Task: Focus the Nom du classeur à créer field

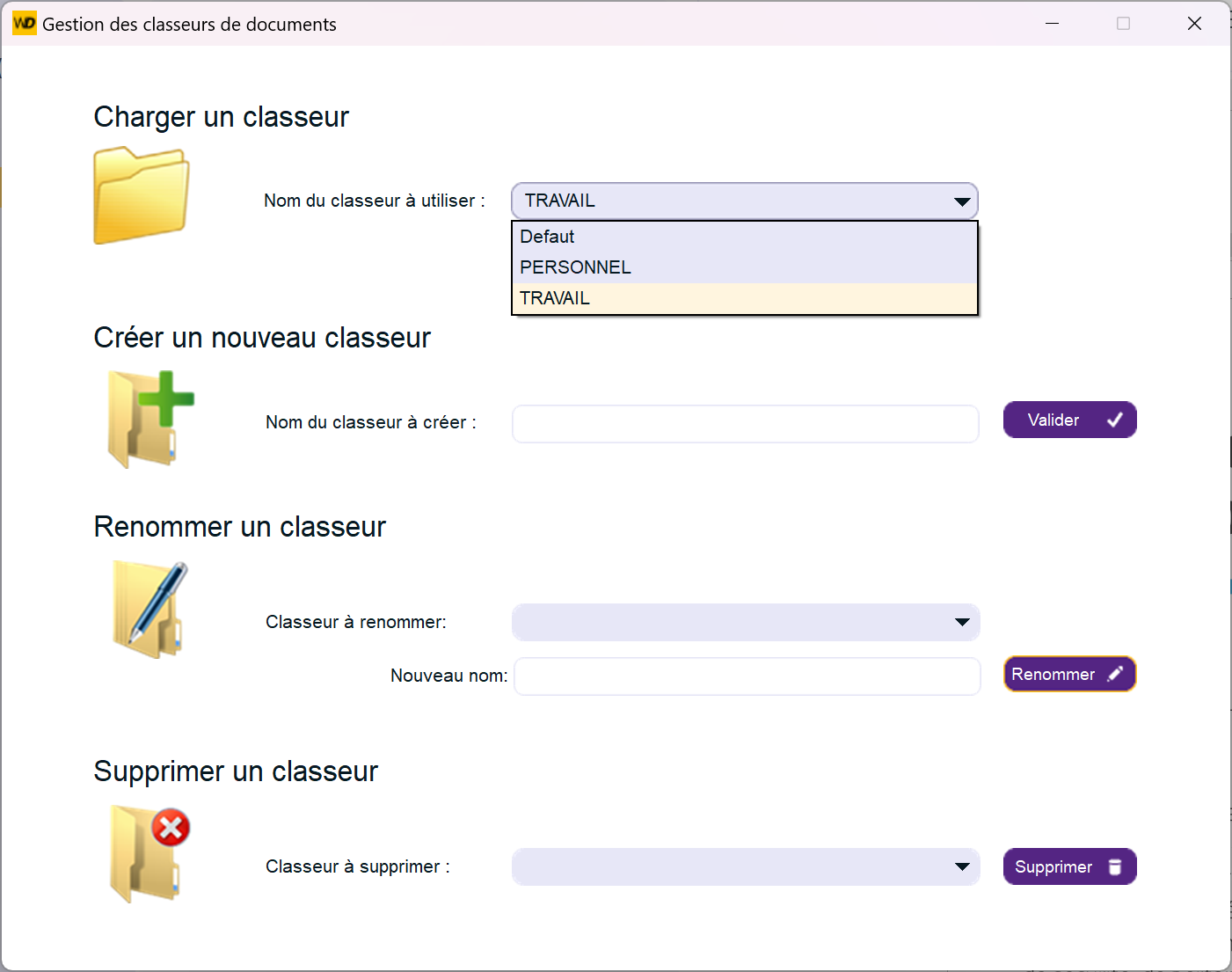Action: (x=745, y=424)
